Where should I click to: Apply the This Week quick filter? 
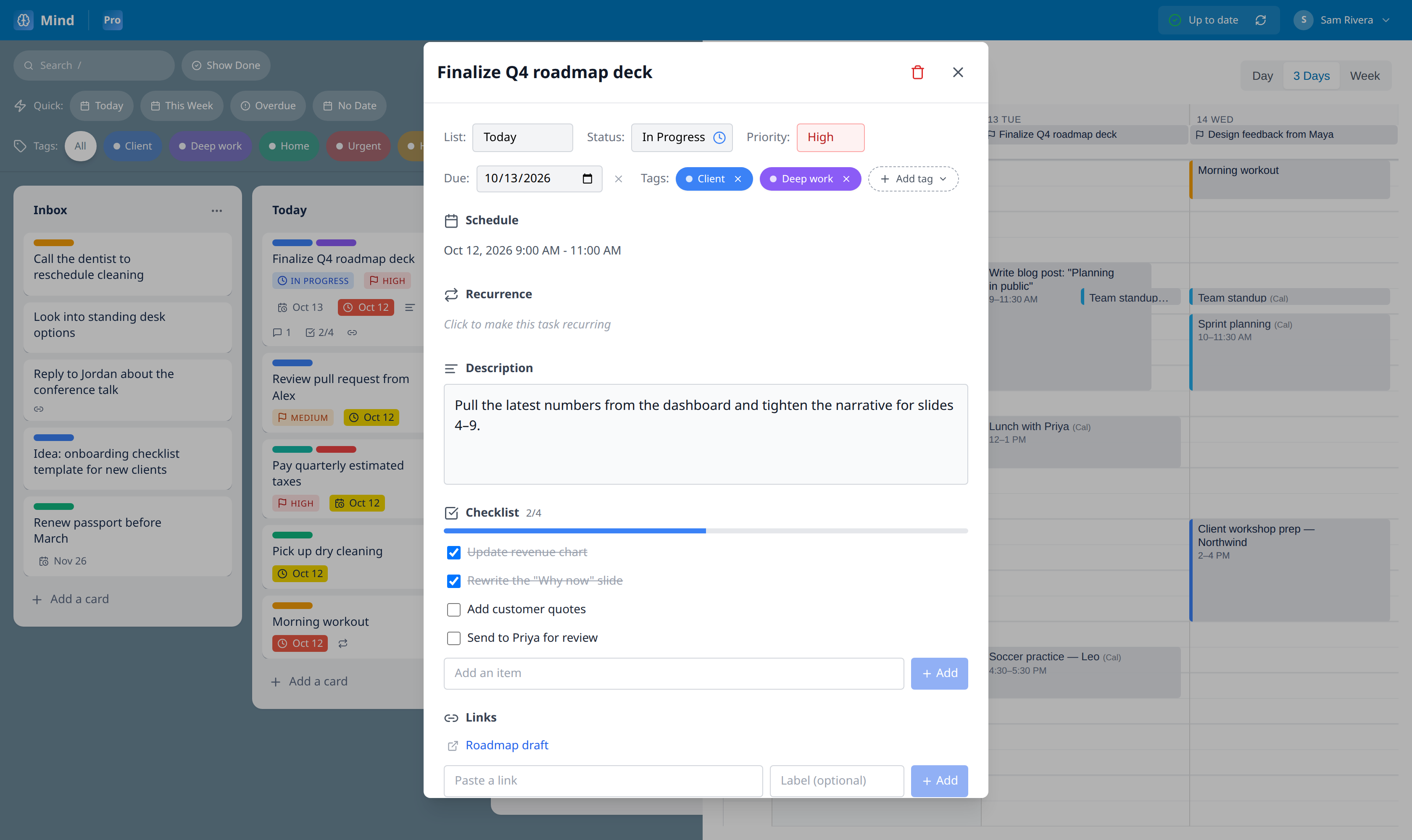(x=182, y=106)
